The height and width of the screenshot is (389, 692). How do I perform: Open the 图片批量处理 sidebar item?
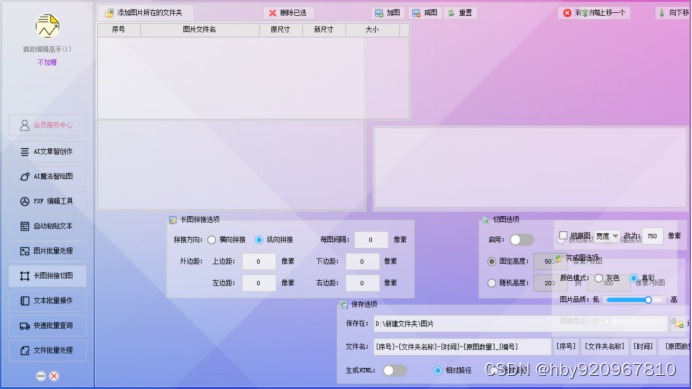point(47,251)
